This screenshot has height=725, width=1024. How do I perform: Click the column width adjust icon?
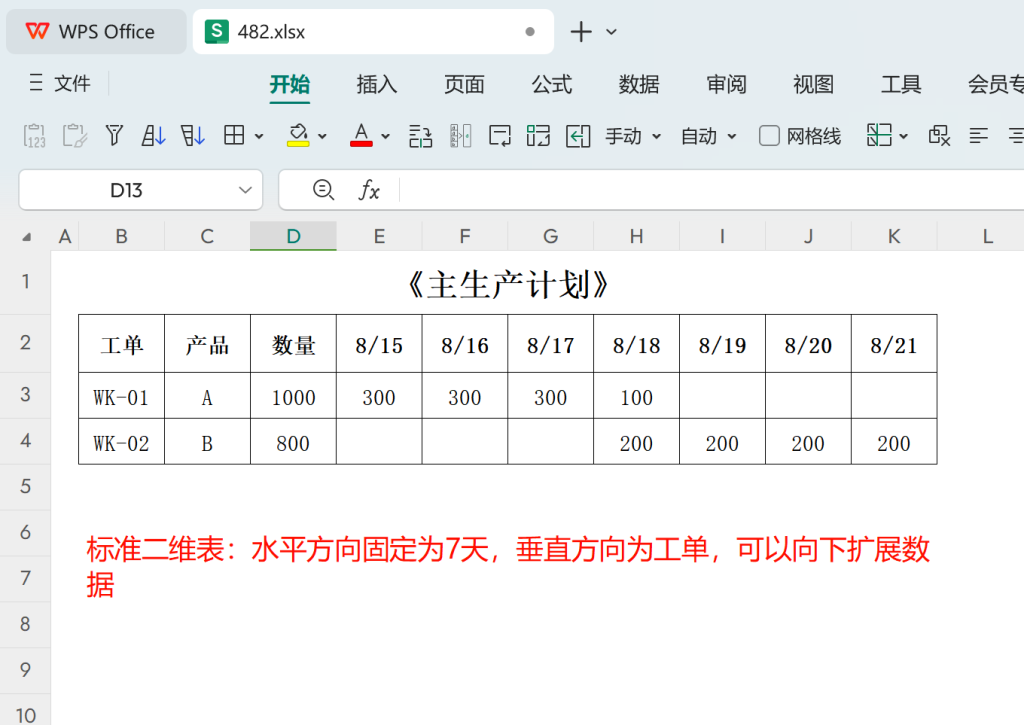pos(460,136)
